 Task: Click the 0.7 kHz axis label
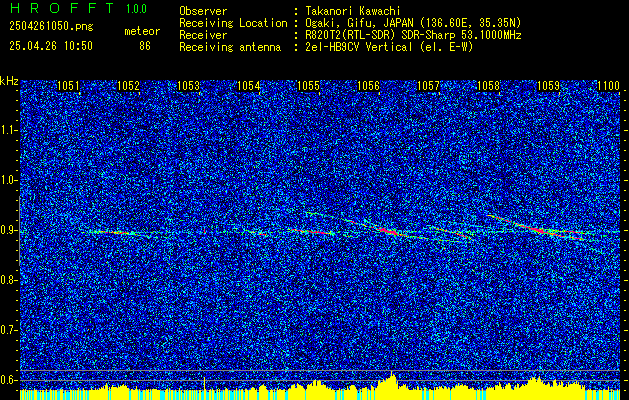8,330
